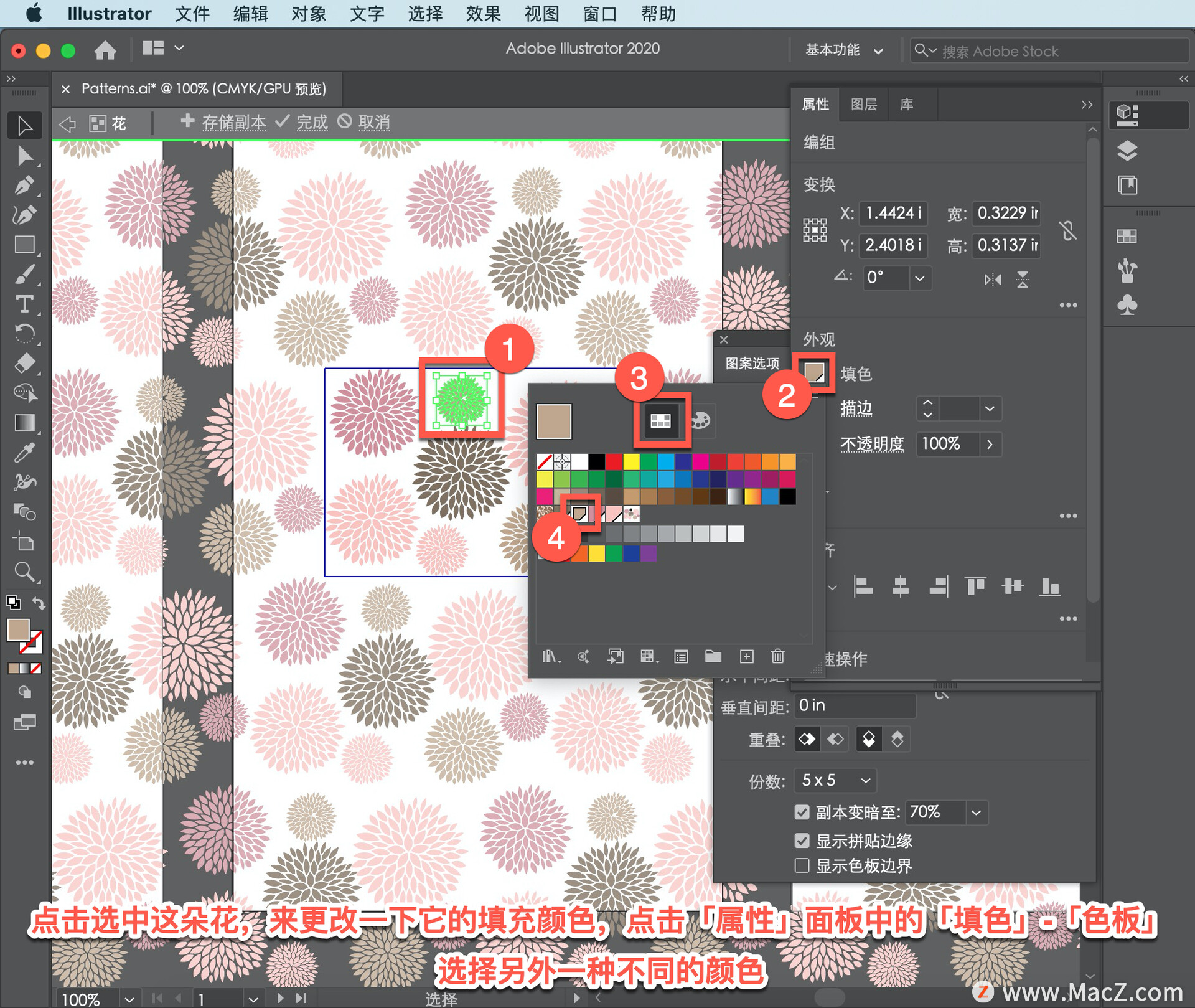Image resolution: width=1195 pixels, height=1008 pixels.
Task: Delete swatch with trash icon
Action: pos(777,656)
